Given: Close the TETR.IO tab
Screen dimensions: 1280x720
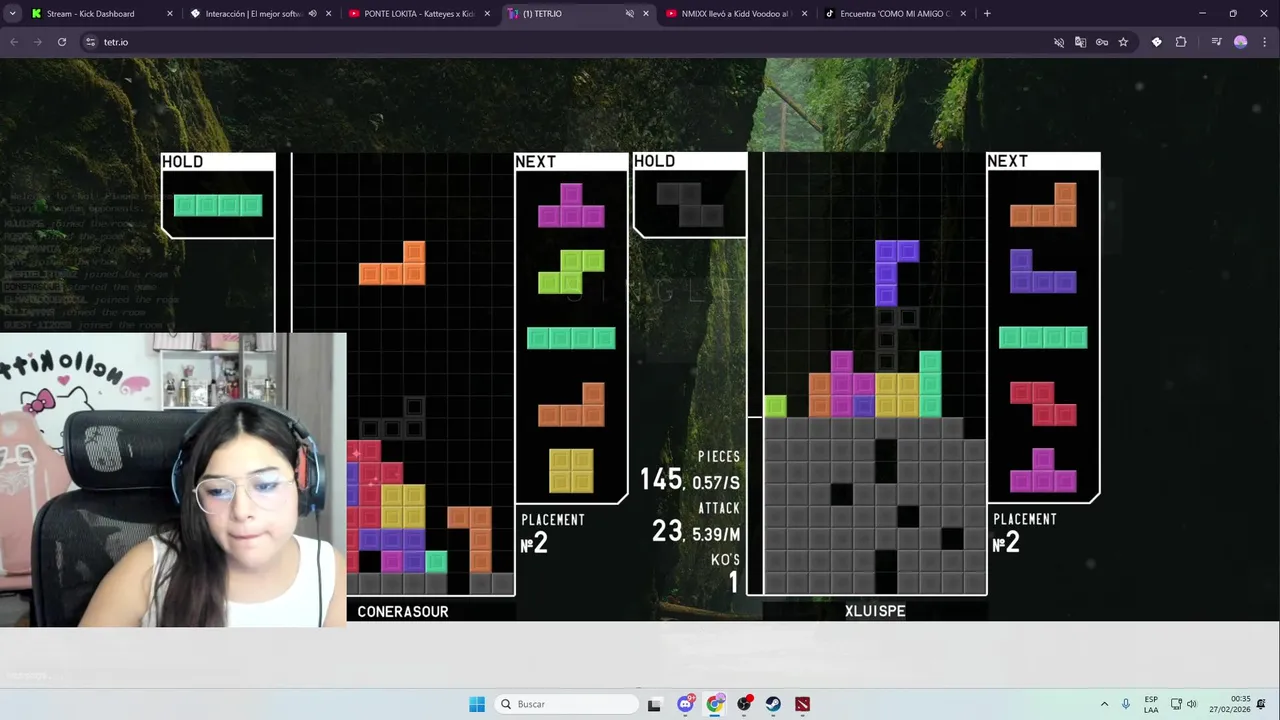Looking at the screenshot, I should pos(645,14).
